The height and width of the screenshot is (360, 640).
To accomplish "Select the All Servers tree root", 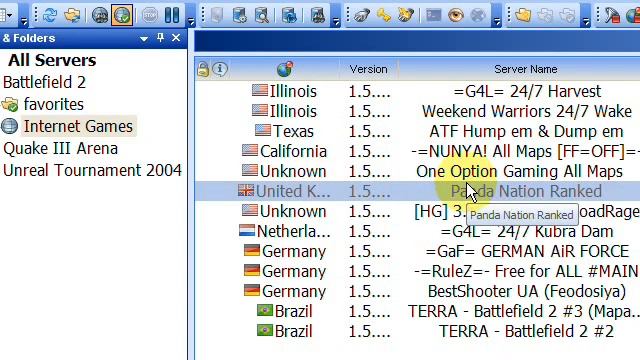I will point(52,60).
